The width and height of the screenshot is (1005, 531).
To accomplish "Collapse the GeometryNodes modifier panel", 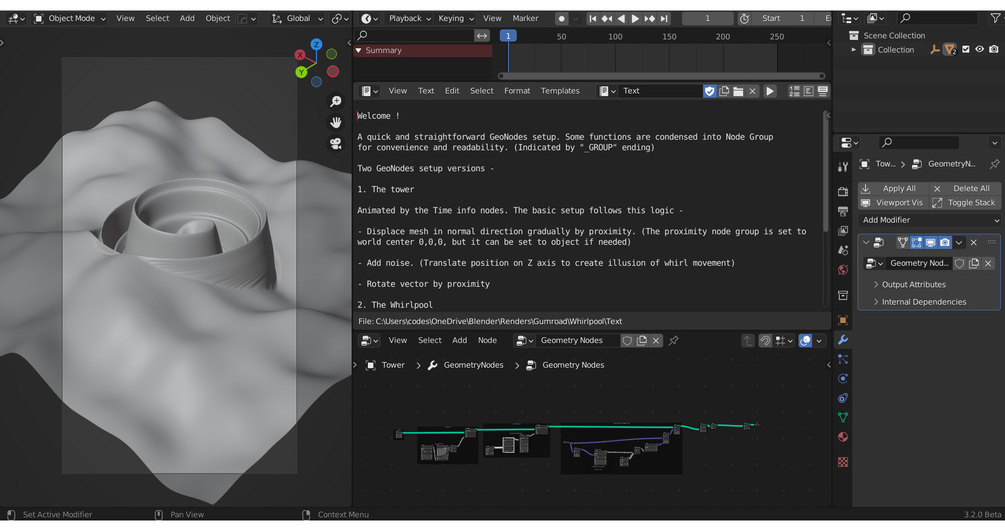I will (866, 242).
